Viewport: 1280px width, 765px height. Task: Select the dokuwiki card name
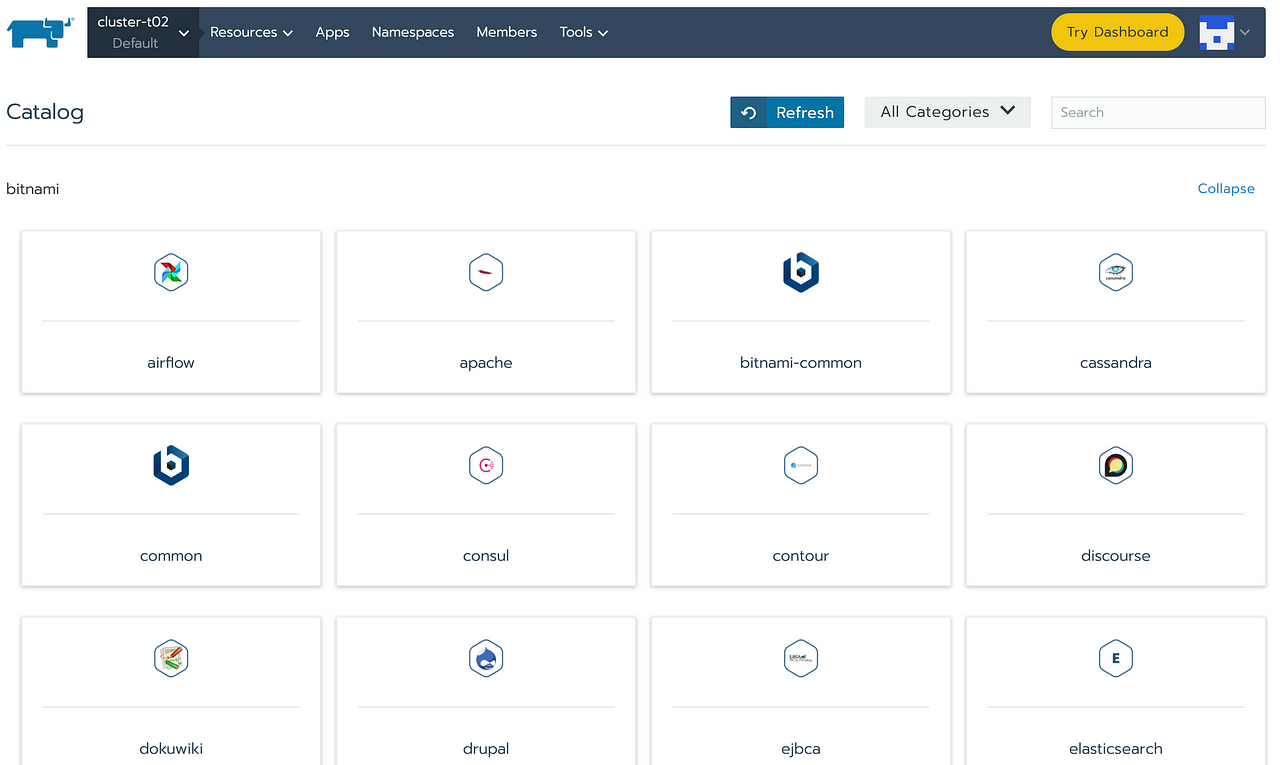171,749
